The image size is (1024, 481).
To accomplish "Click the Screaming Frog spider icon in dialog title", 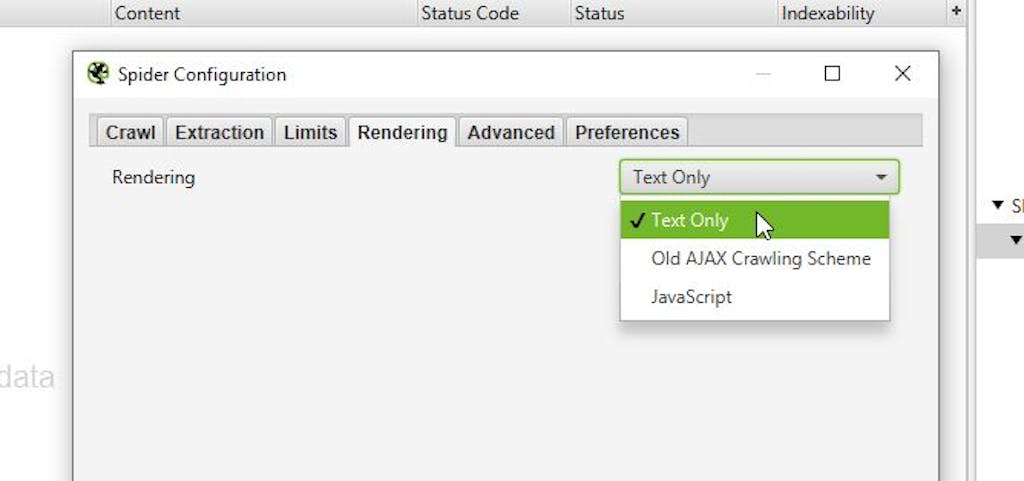I will (x=98, y=74).
